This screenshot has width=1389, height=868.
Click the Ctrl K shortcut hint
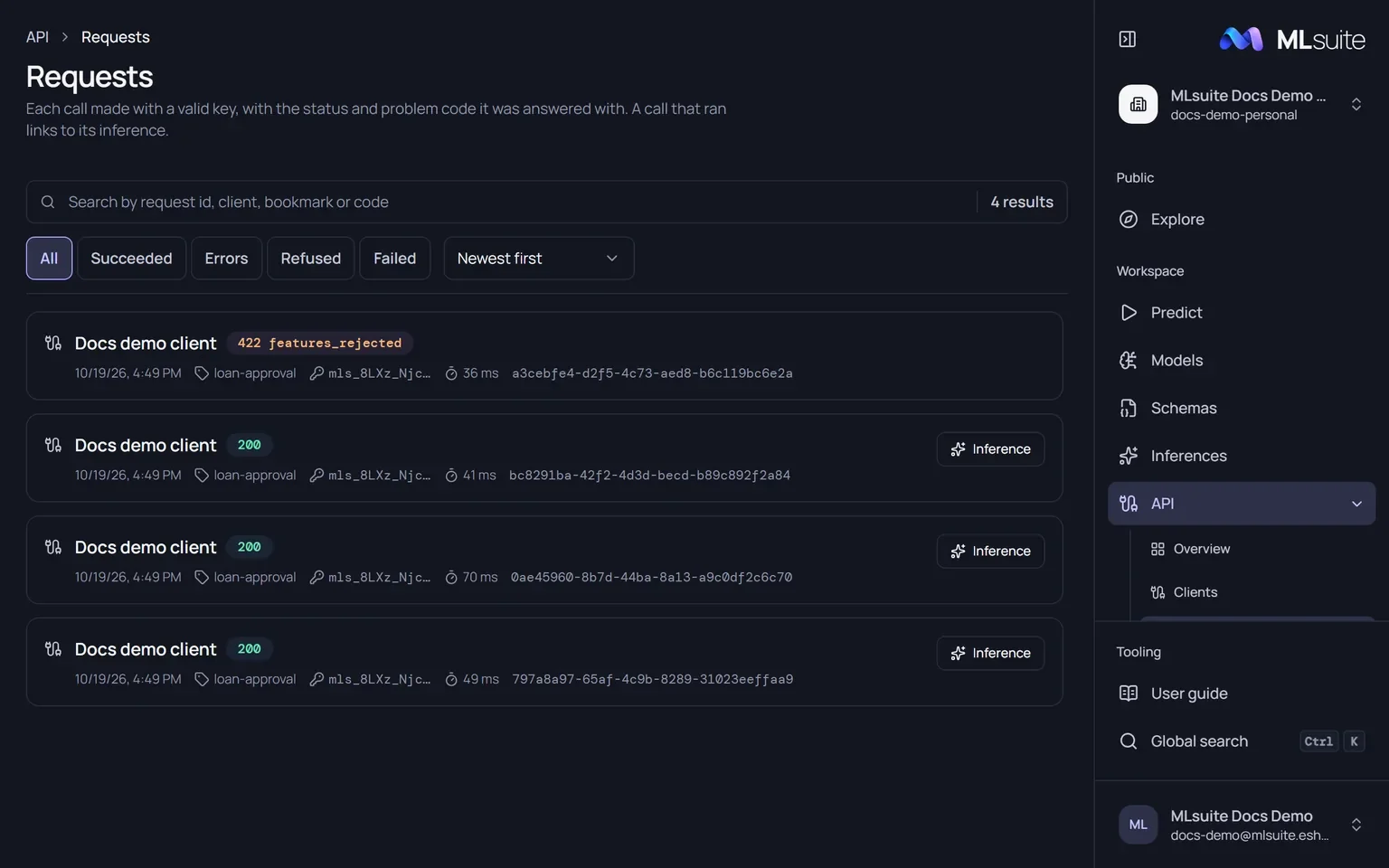coord(1332,741)
